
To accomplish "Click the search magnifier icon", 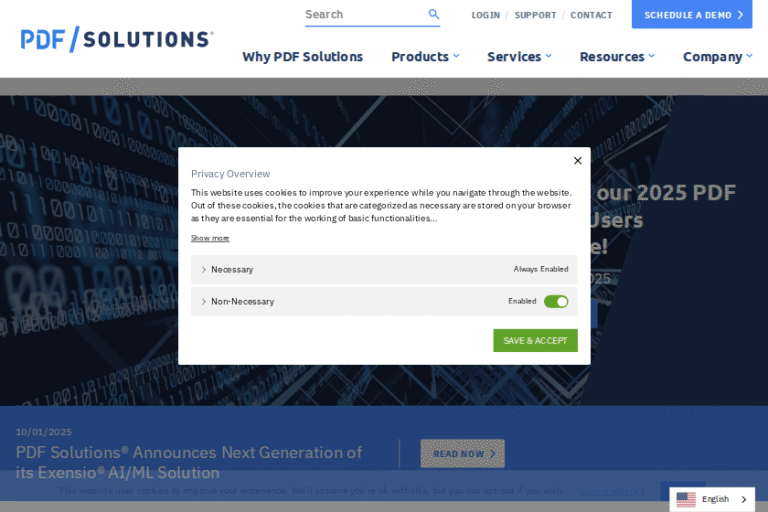I will pyautogui.click(x=434, y=14).
